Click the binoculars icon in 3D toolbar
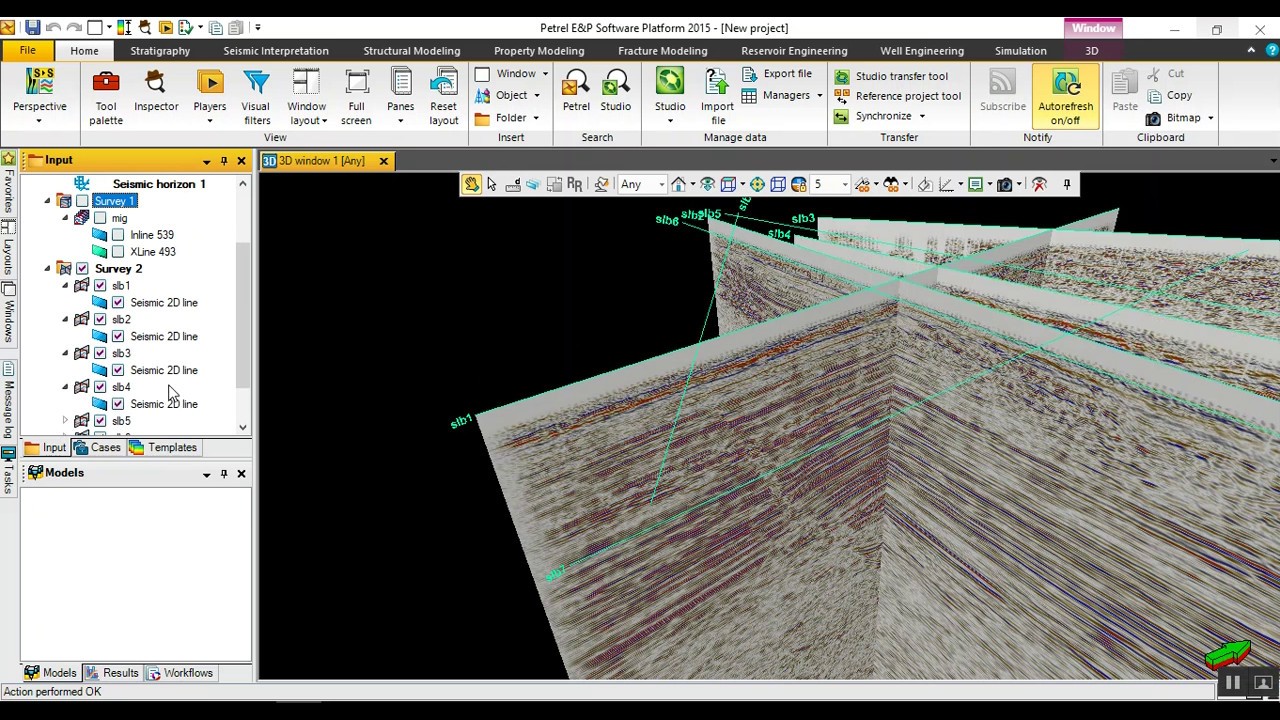 891,184
